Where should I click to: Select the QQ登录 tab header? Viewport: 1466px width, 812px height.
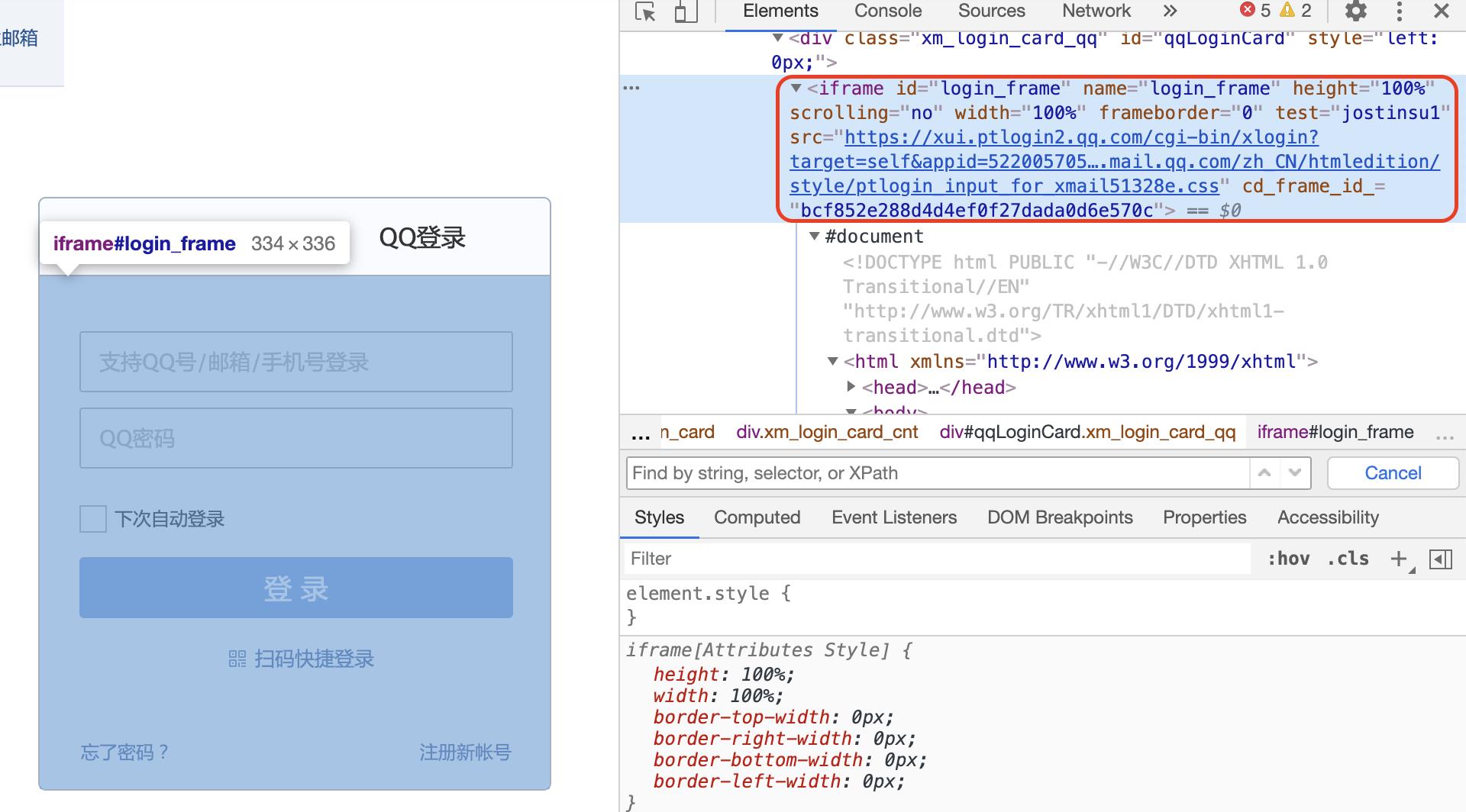422,238
